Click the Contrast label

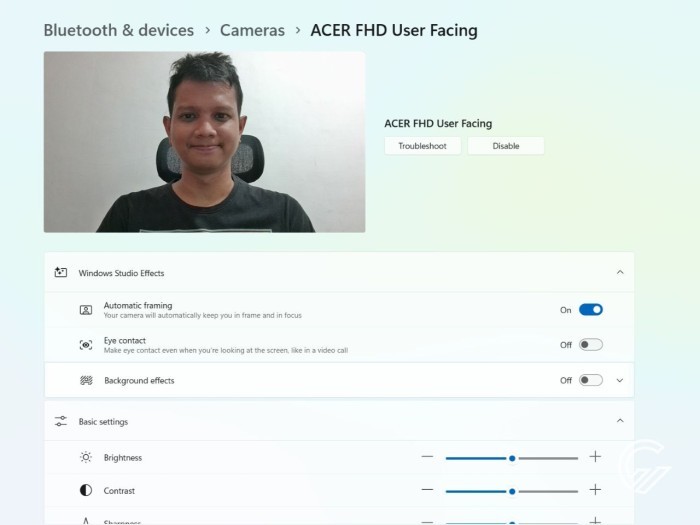(119, 491)
